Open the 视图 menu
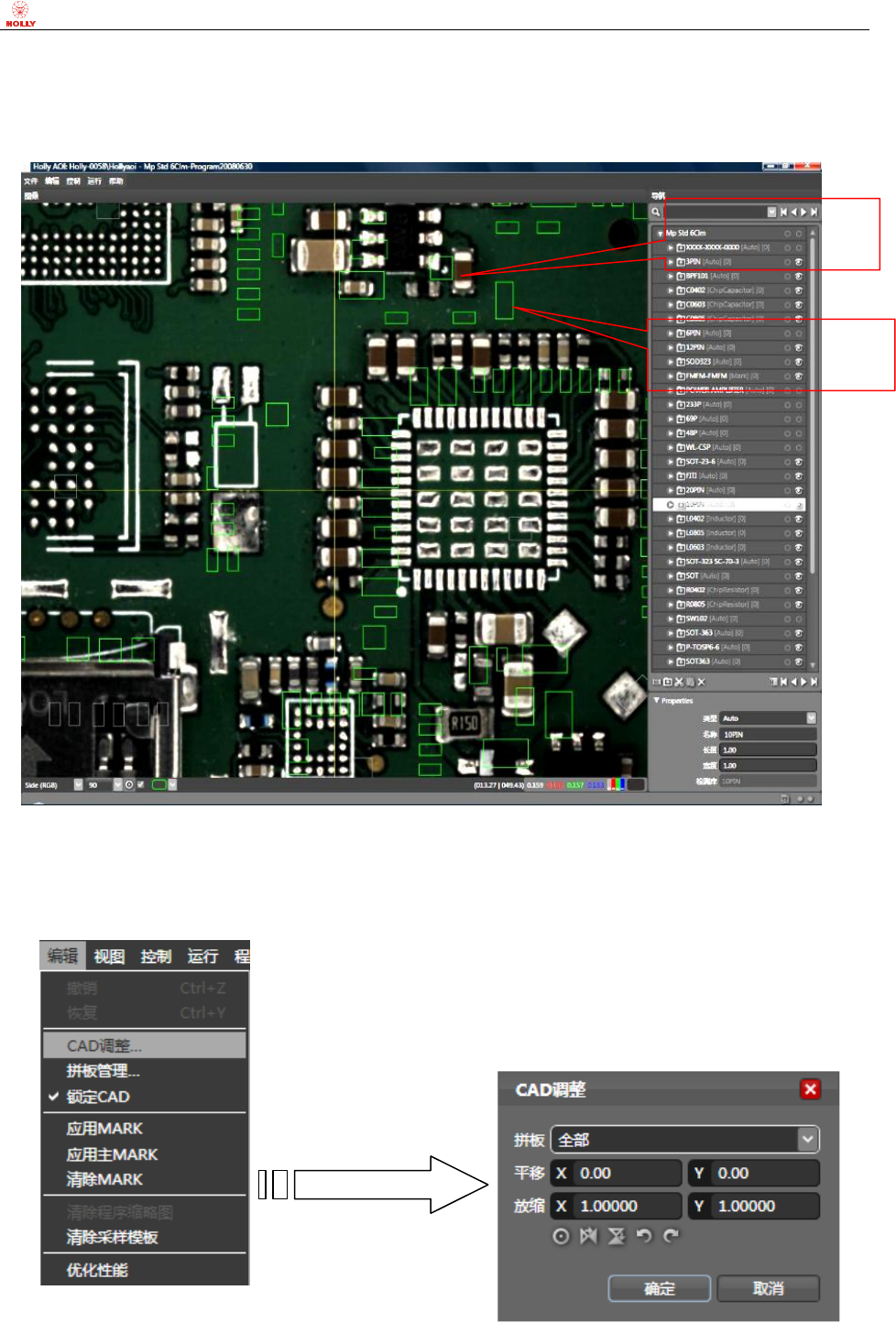Screen dimensions: 896x1323 tap(109, 957)
